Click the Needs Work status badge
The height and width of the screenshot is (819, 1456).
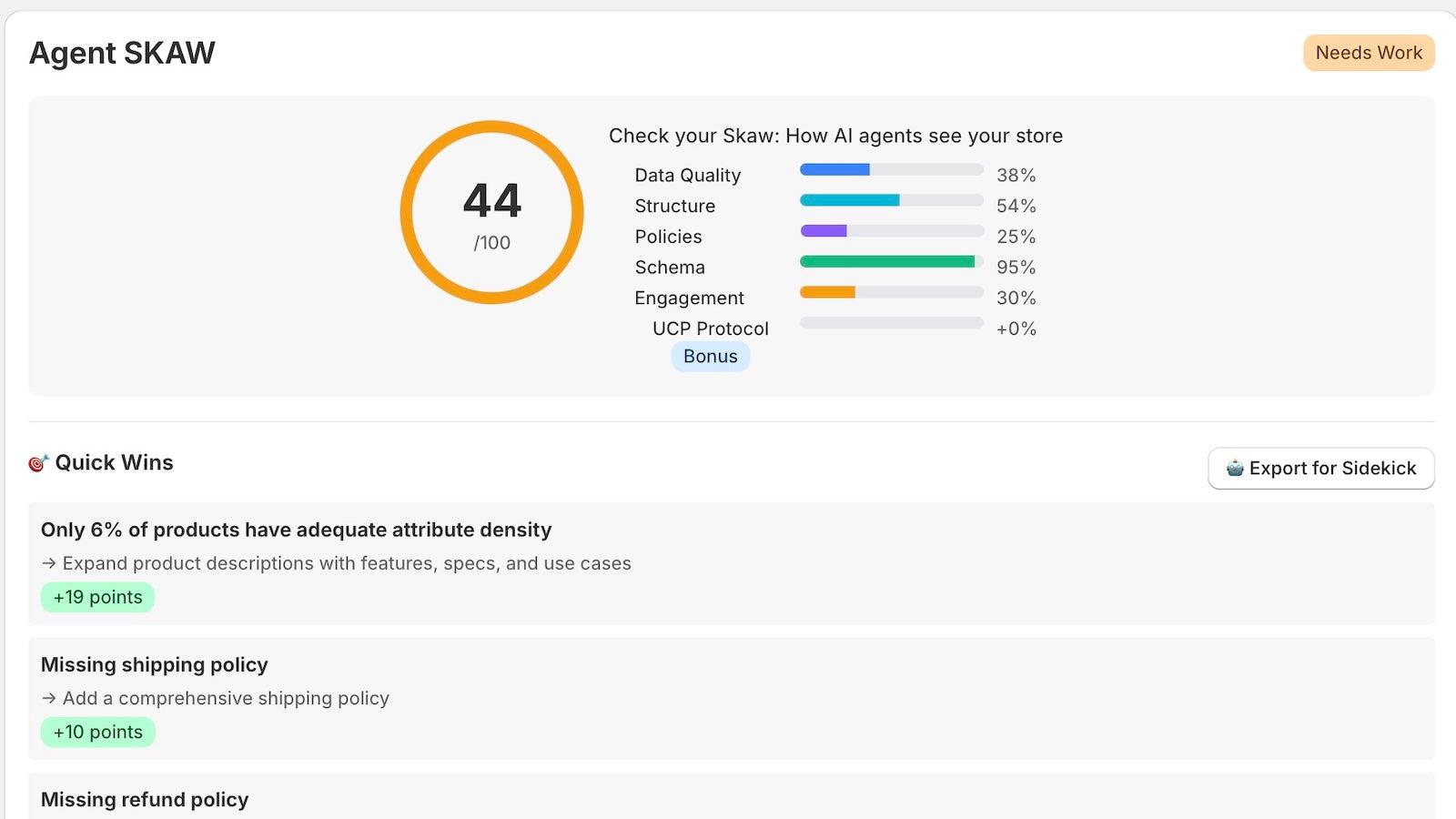tap(1368, 52)
